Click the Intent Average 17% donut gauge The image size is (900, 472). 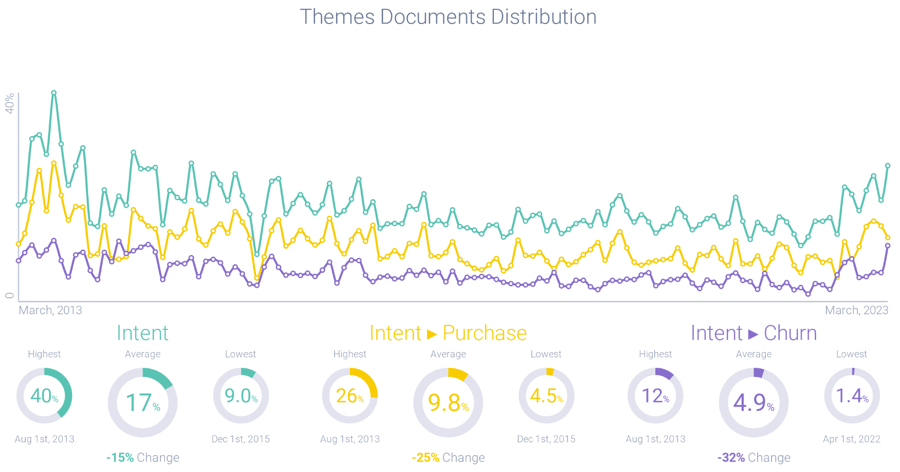[142, 402]
